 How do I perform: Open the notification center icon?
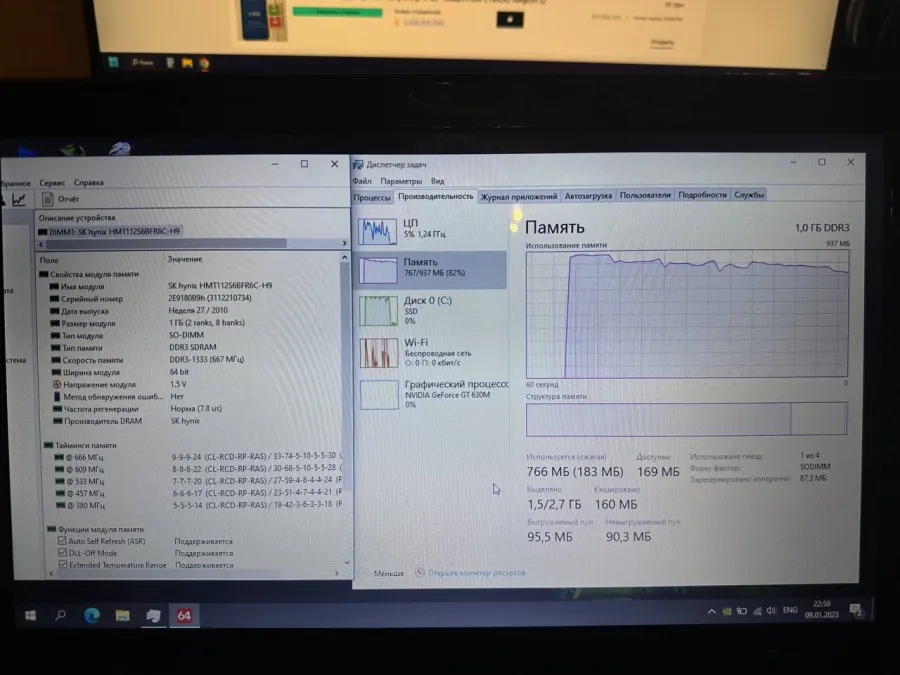pyautogui.click(x=856, y=611)
